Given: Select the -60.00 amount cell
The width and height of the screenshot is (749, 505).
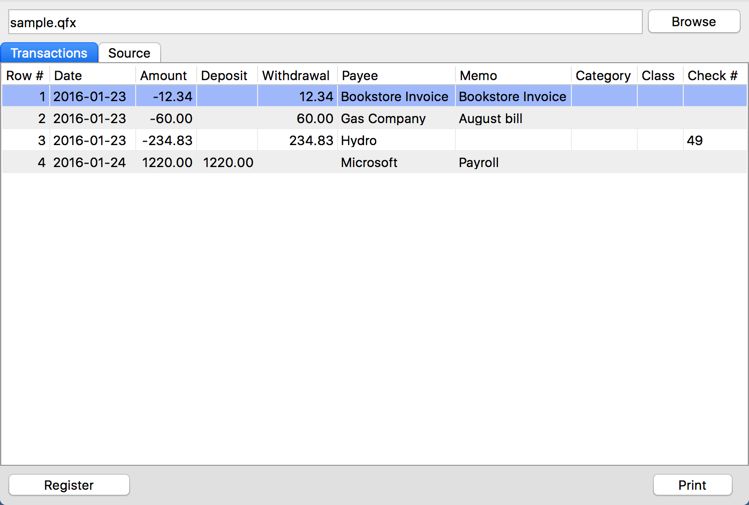Looking at the screenshot, I should click(x=166, y=118).
